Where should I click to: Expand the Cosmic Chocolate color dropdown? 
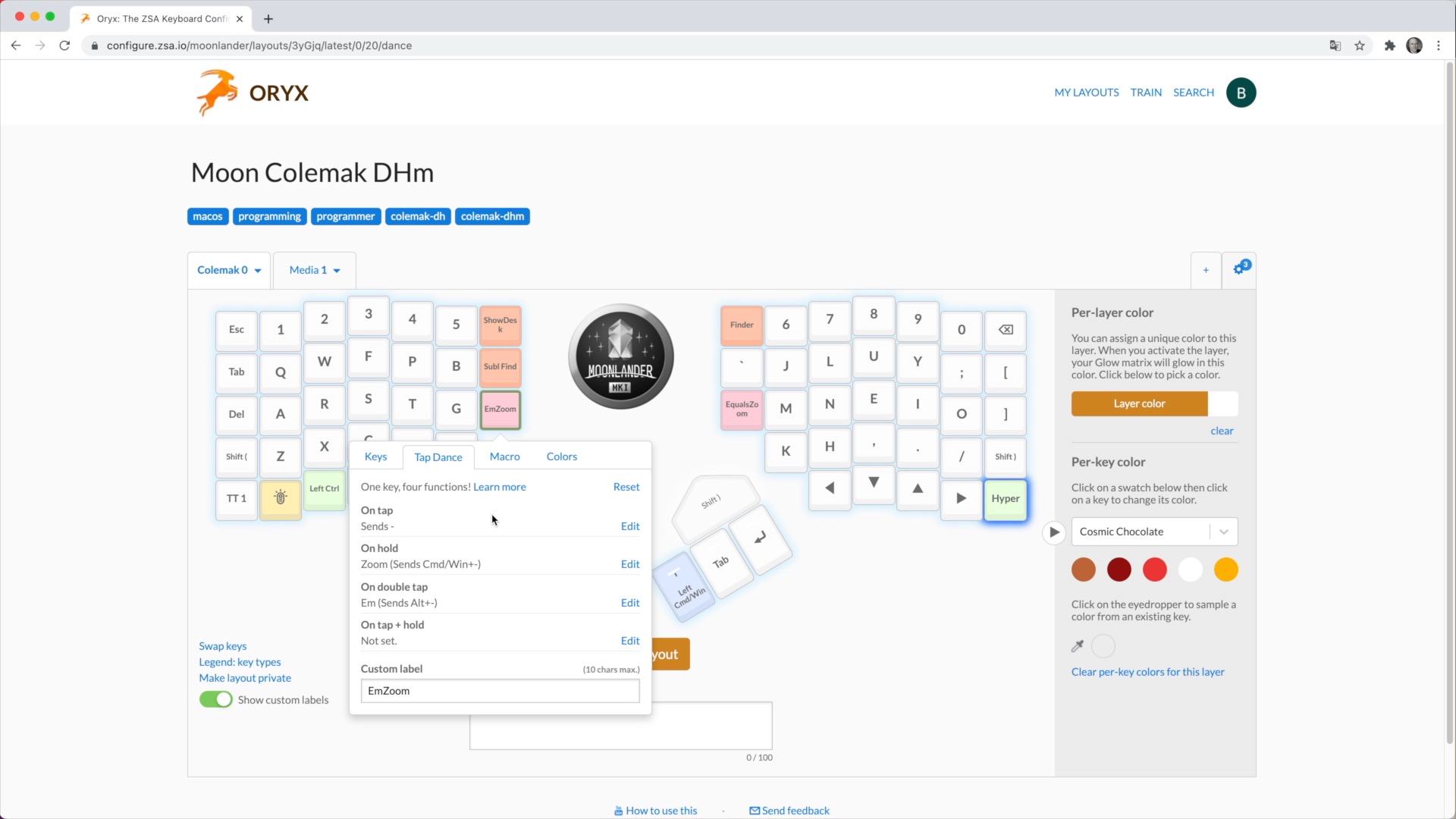tap(1225, 531)
